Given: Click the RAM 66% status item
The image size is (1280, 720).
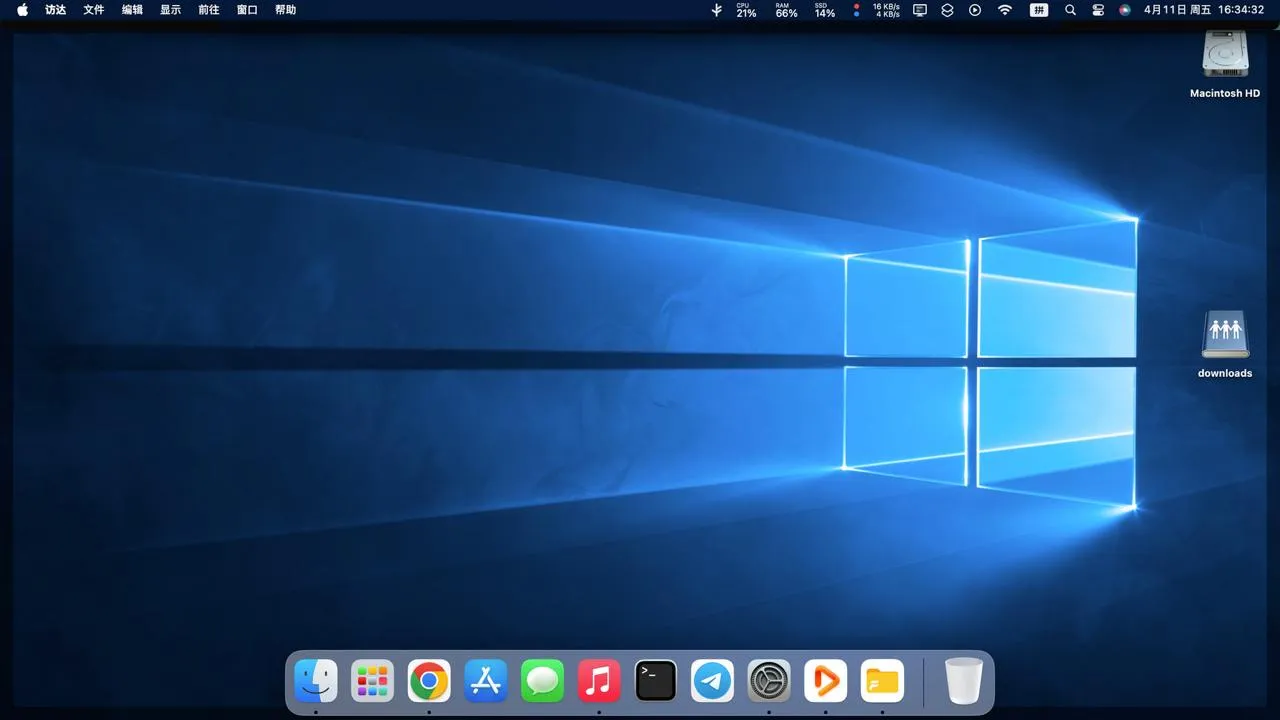Looking at the screenshot, I should tap(786, 10).
